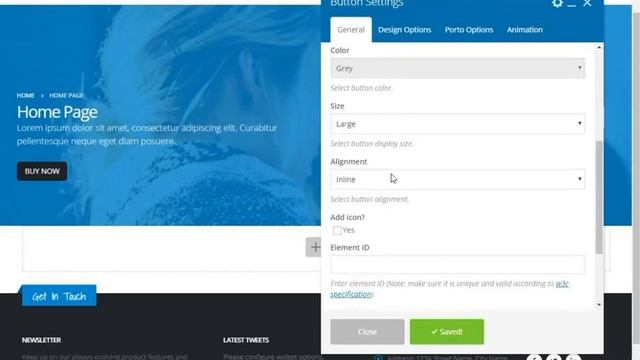
Task: Click the HOME breadcrumb link
Action: (25, 96)
